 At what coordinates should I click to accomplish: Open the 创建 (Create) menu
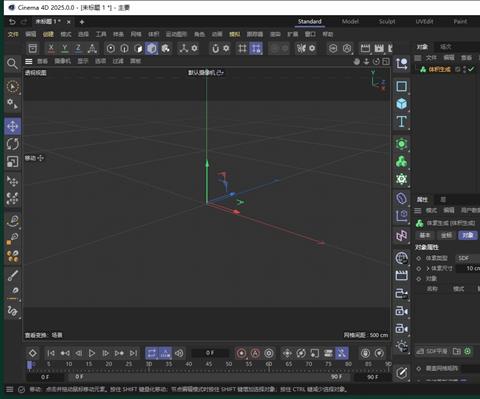pos(48,34)
